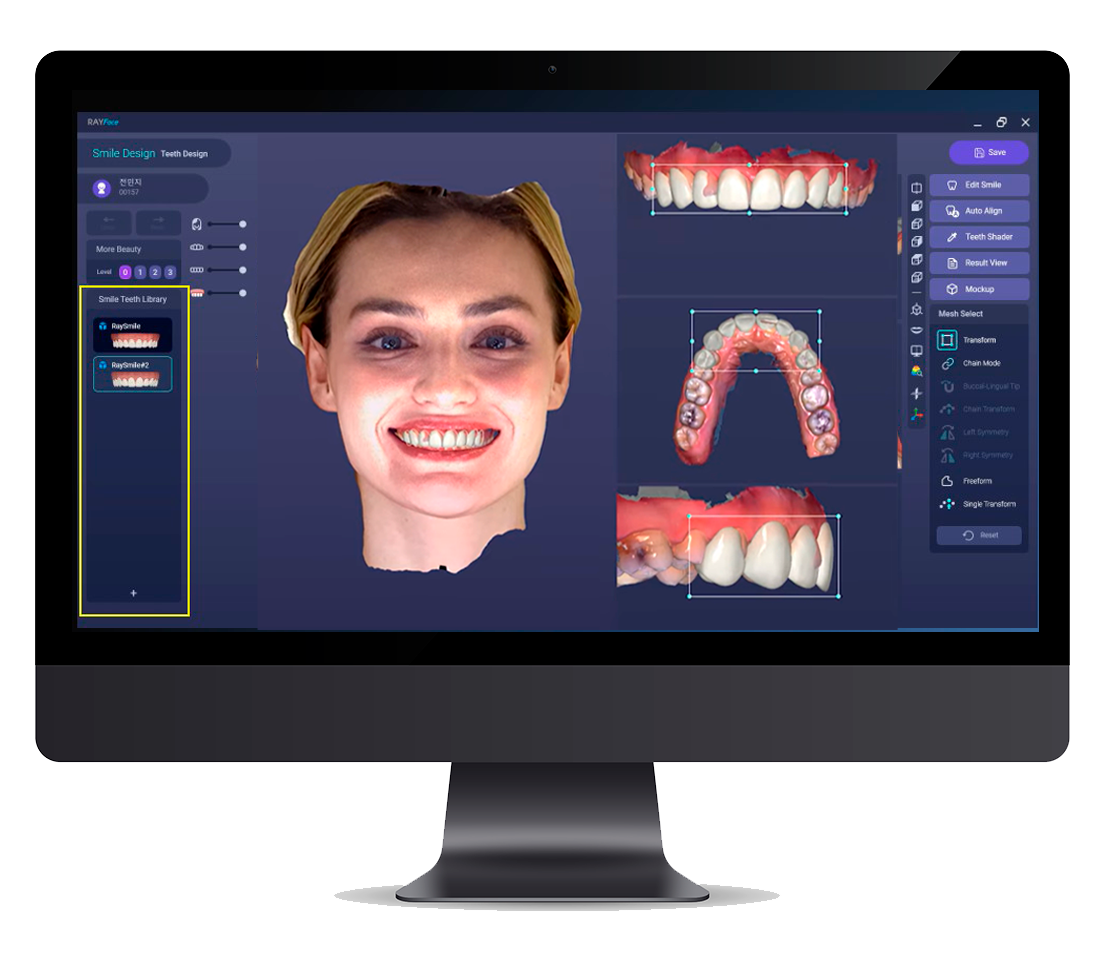The width and height of the screenshot is (1100, 961).
Task: Set More Beauty level to 0
Action: tap(124, 272)
